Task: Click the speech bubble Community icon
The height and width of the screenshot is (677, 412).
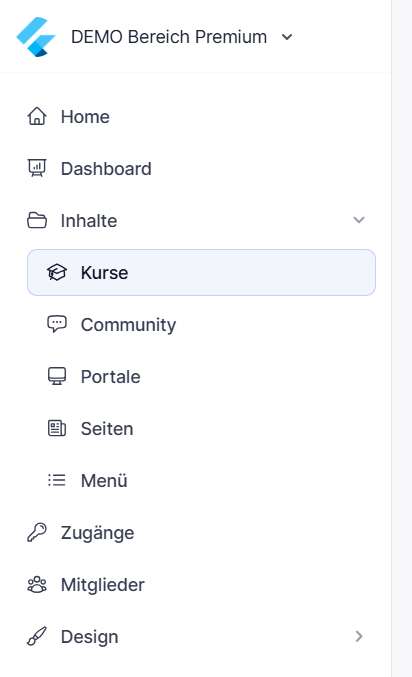Action: (57, 324)
